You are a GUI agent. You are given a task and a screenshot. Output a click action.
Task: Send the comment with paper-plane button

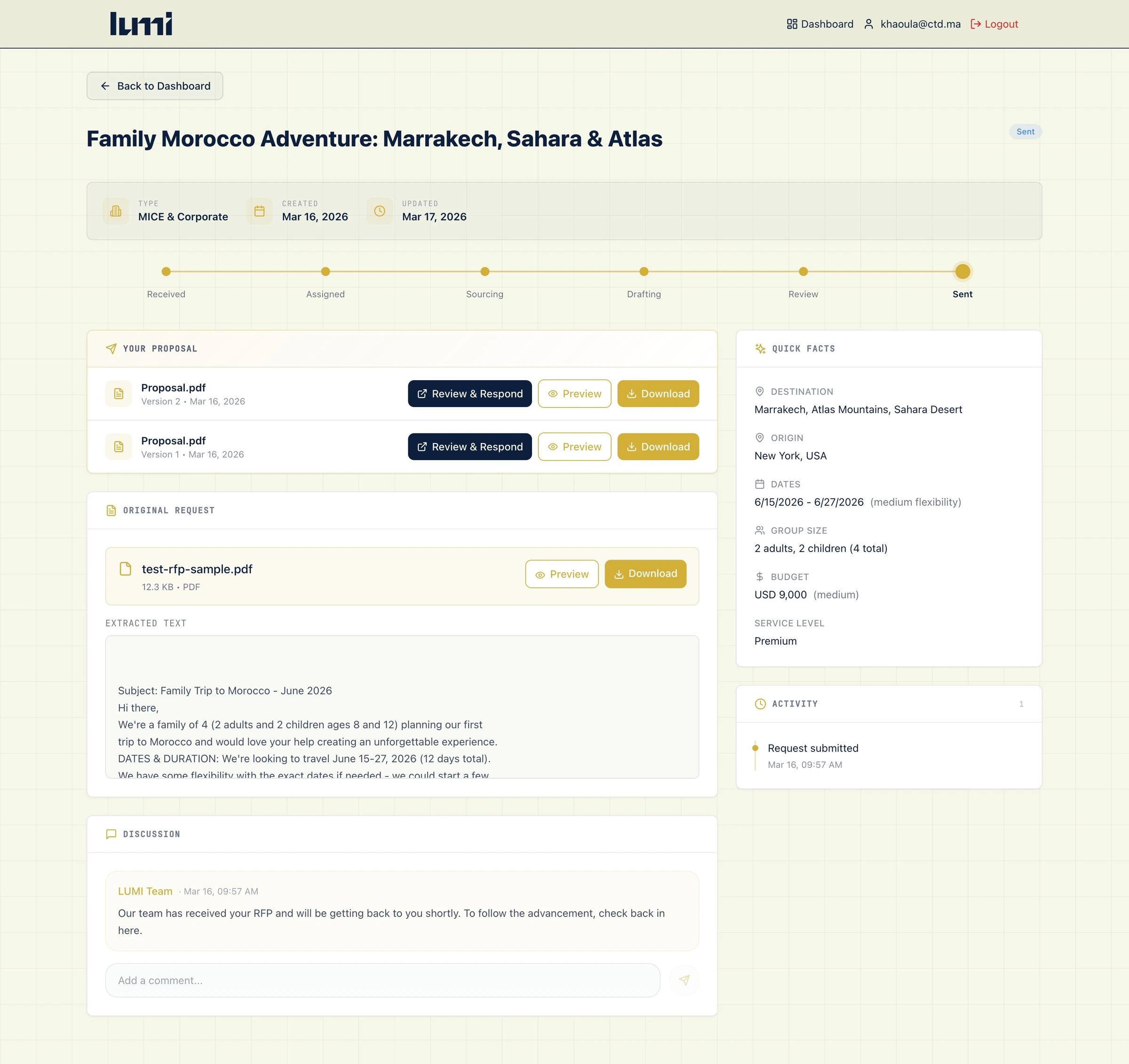(684, 980)
